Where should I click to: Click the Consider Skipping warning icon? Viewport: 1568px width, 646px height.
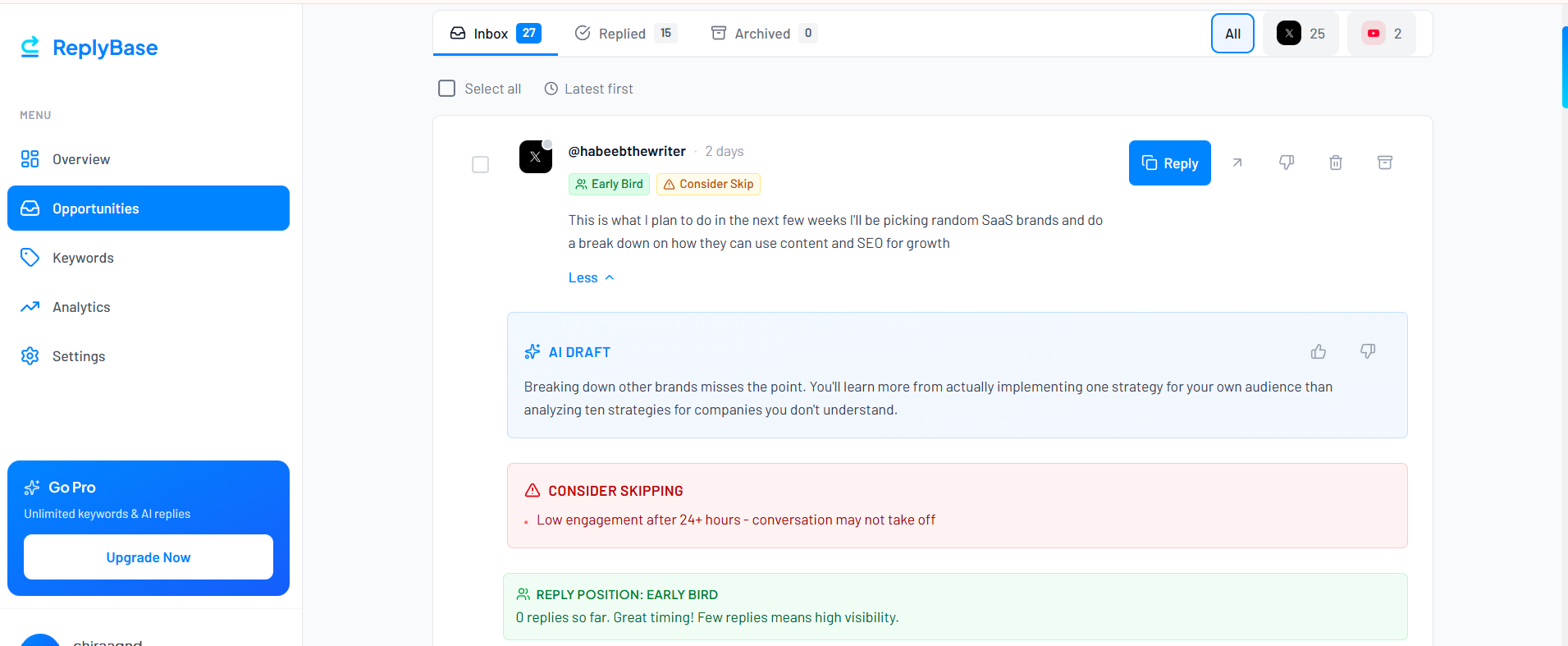533,490
